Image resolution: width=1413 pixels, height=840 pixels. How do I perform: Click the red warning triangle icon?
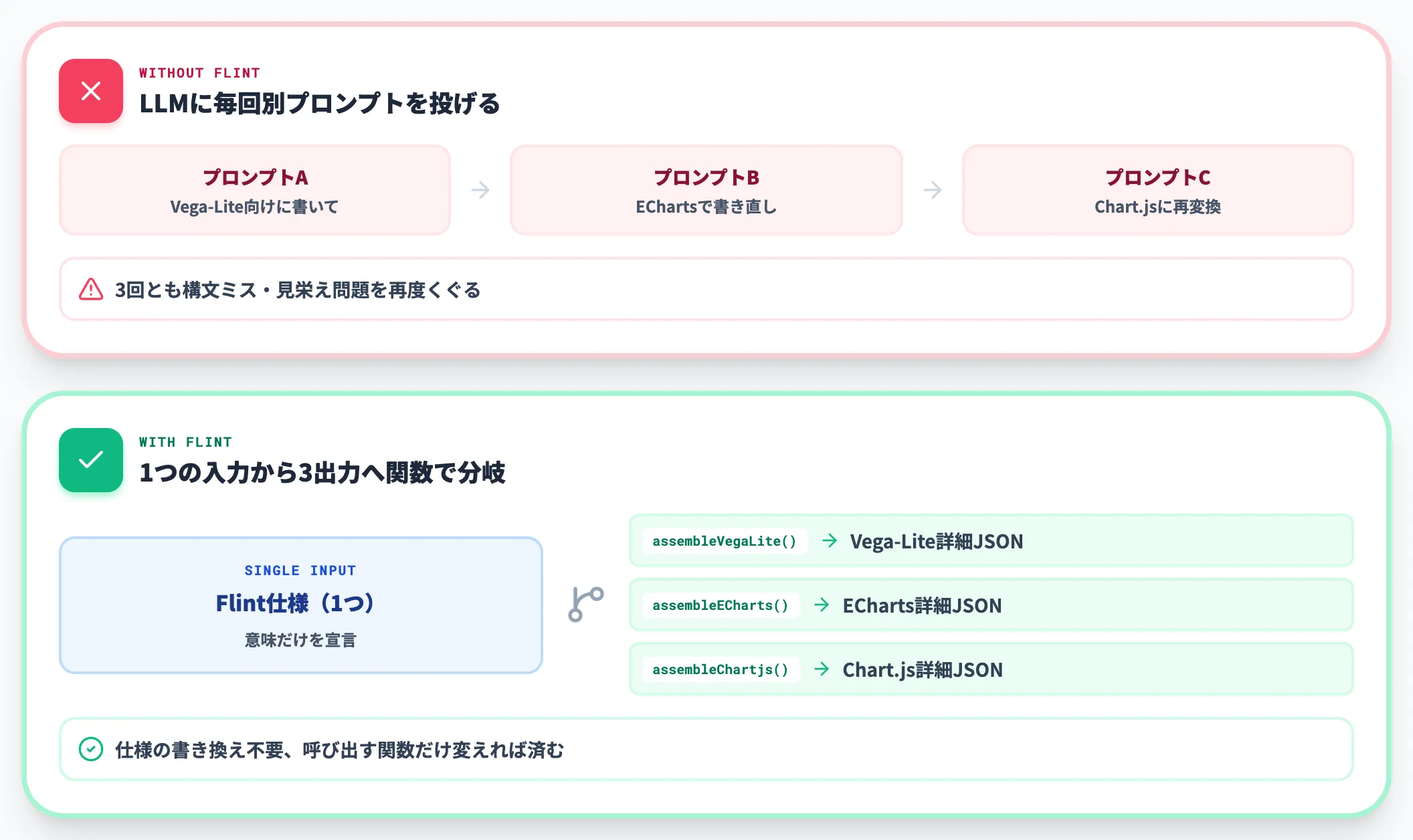click(91, 290)
